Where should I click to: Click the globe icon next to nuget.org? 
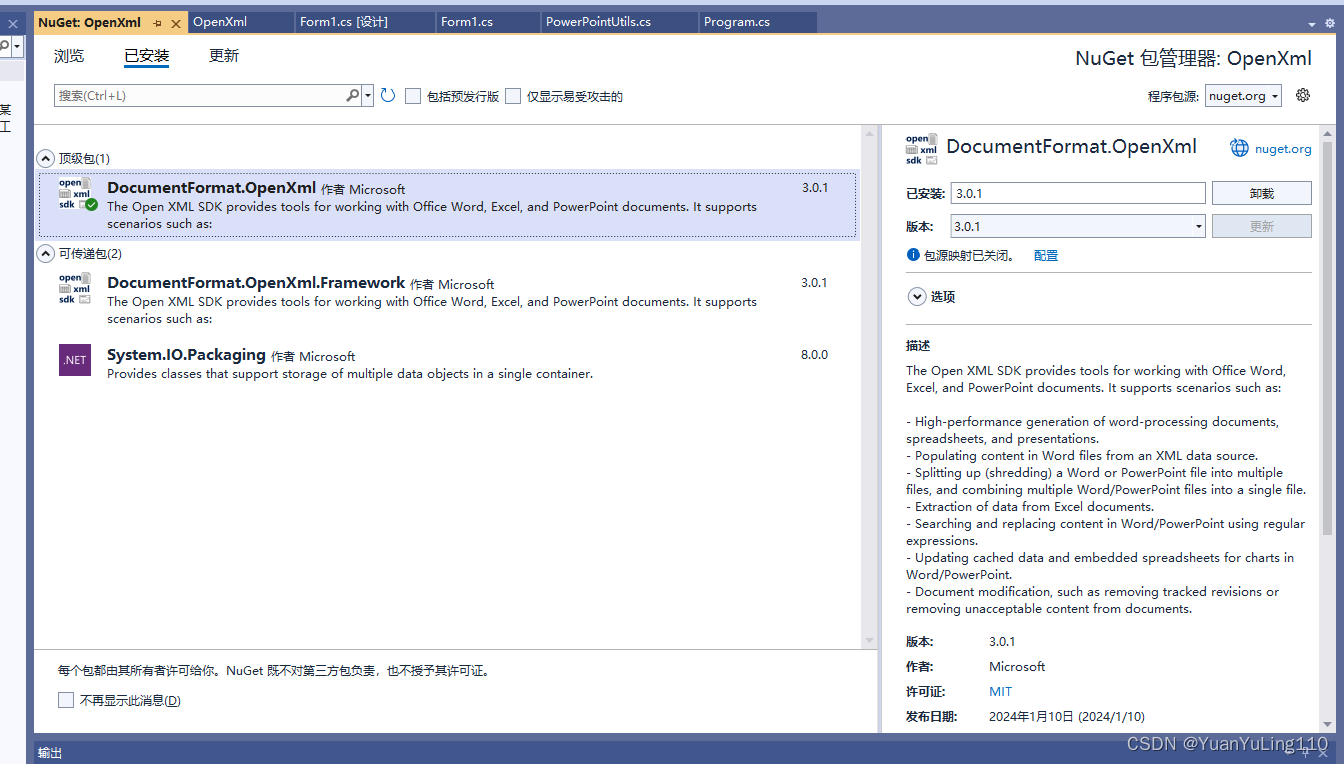pyautogui.click(x=1239, y=148)
